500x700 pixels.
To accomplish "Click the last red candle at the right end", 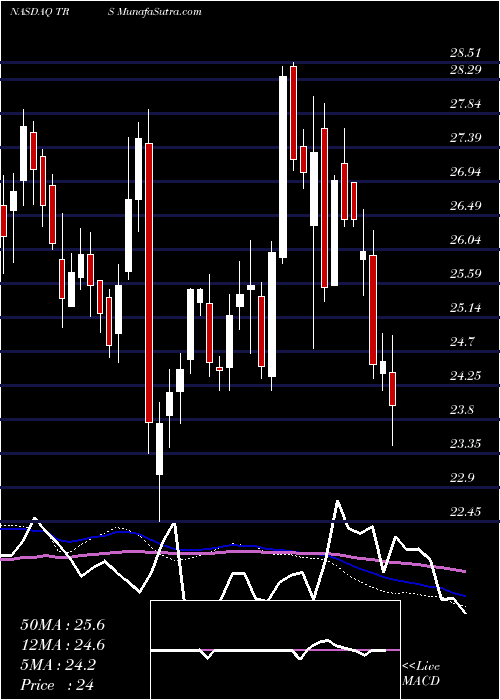I will 393,389.
